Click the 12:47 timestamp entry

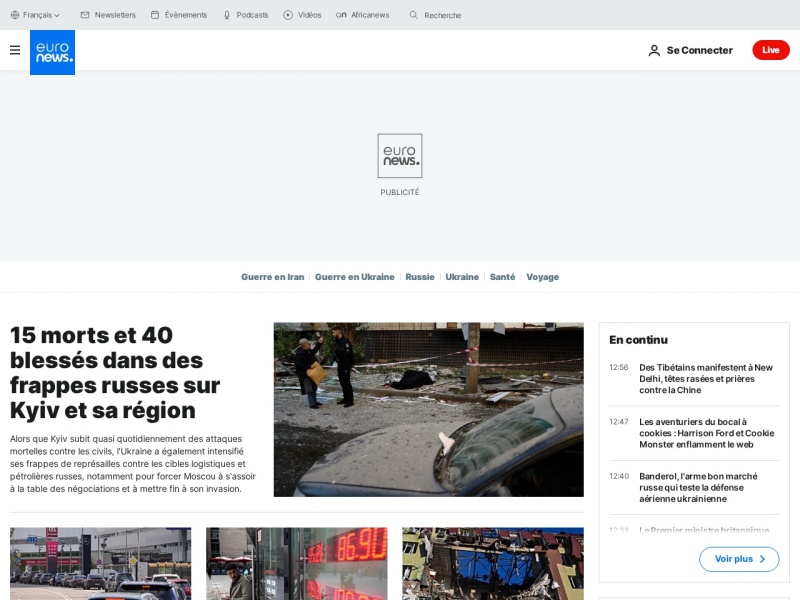pyautogui.click(x=618, y=422)
